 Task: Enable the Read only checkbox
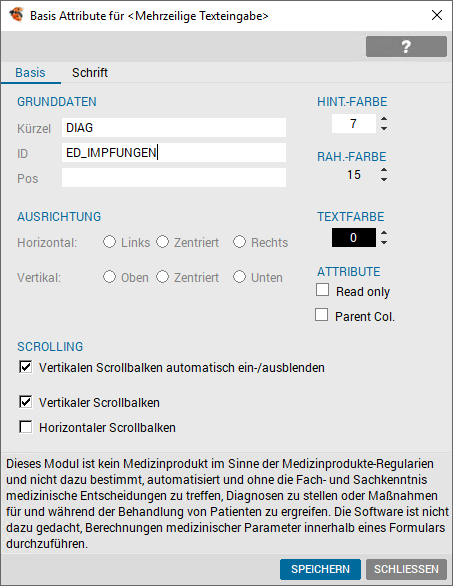point(323,290)
